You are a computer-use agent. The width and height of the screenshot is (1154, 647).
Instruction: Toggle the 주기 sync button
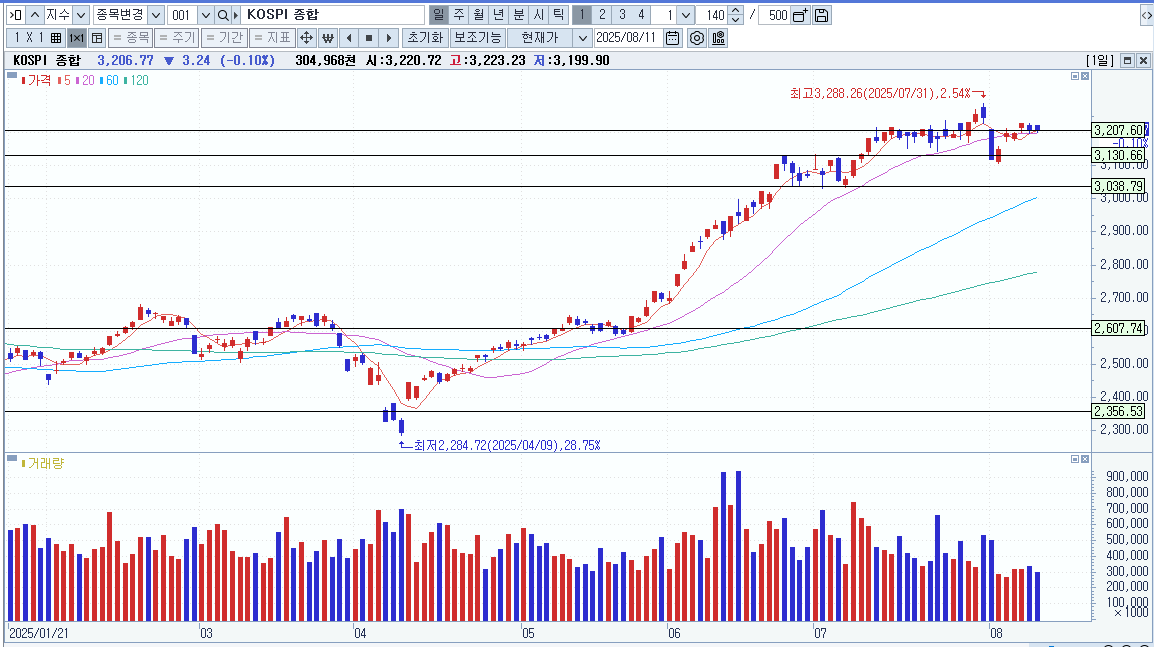click(x=177, y=38)
